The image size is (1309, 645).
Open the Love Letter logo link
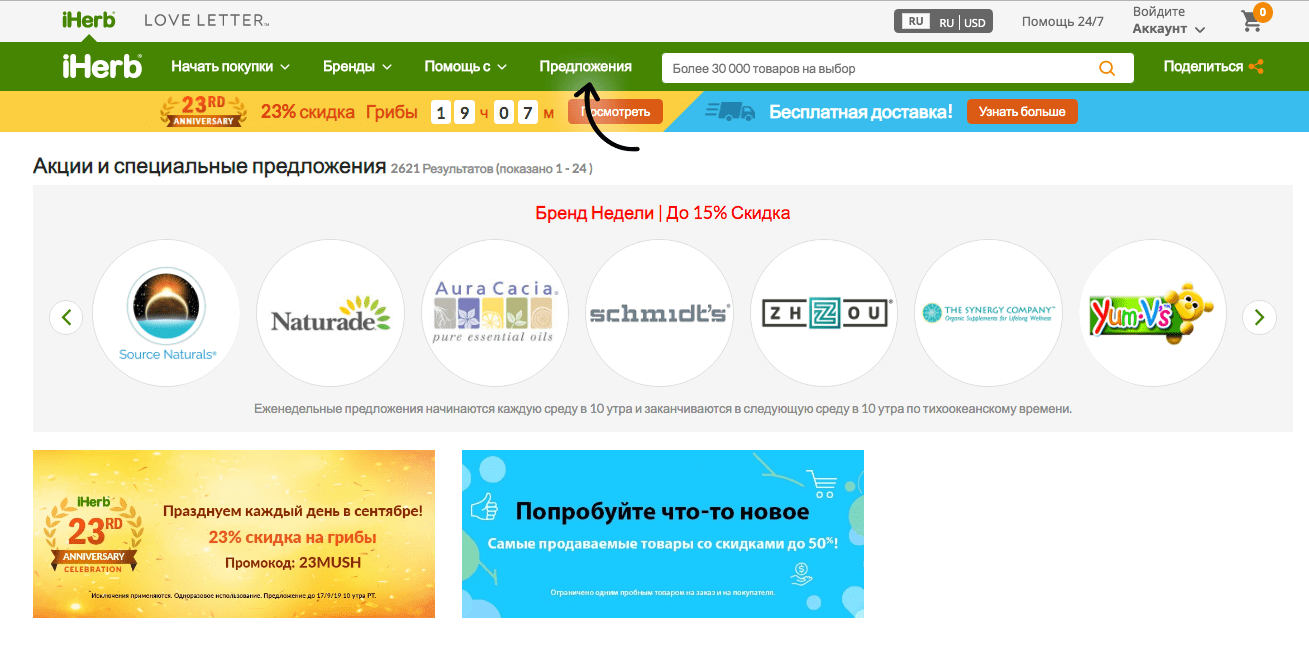click(207, 20)
